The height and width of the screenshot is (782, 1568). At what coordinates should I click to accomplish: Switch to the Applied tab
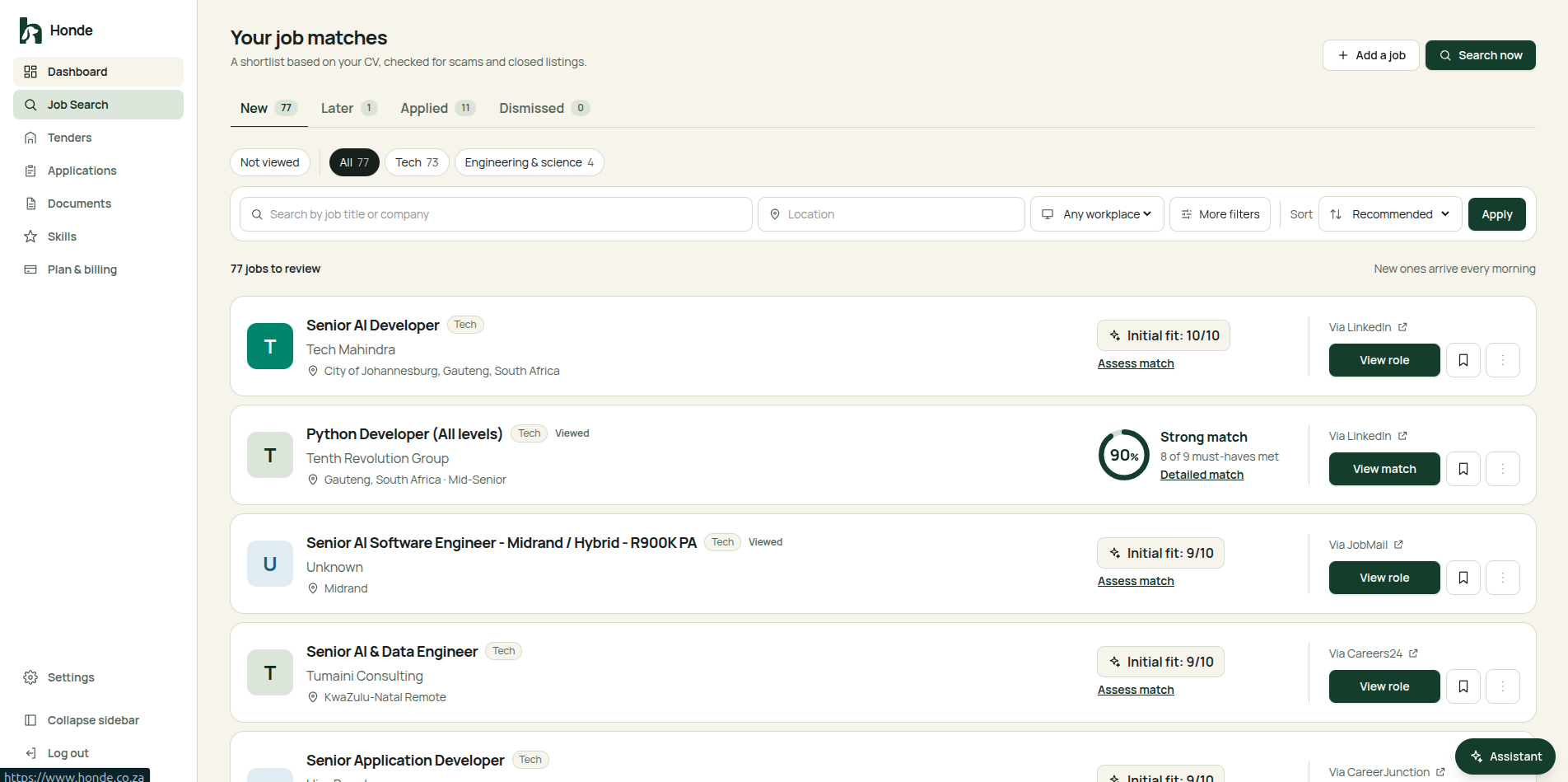(x=437, y=108)
